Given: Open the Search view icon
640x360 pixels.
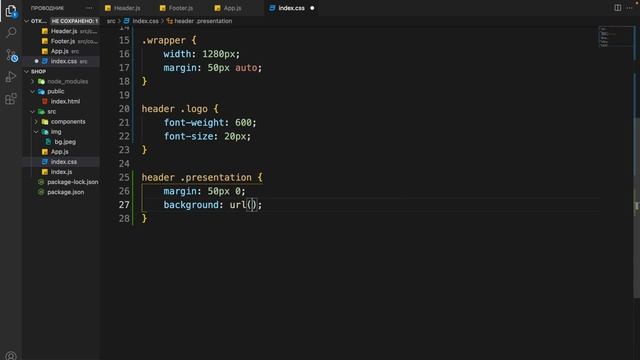Looking at the screenshot, I should 11,33.
